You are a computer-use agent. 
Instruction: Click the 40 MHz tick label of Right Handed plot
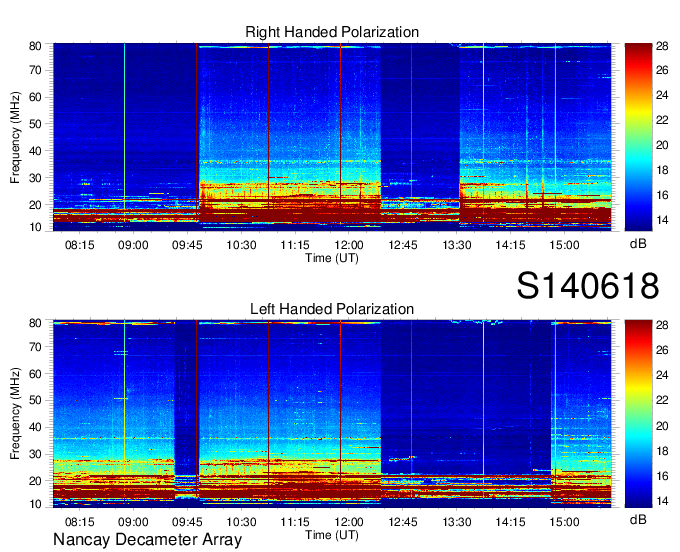(35, 151)
